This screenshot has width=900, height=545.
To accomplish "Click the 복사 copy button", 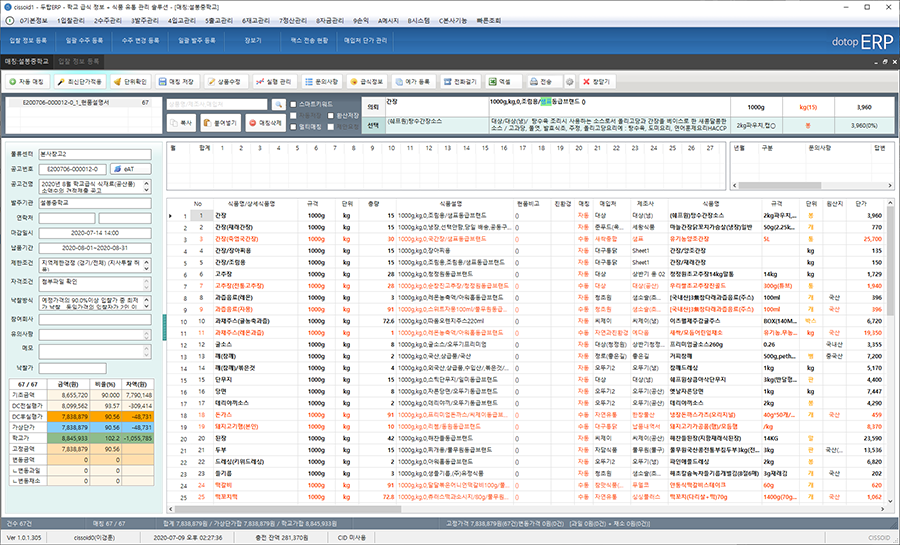I will (182, 120).
